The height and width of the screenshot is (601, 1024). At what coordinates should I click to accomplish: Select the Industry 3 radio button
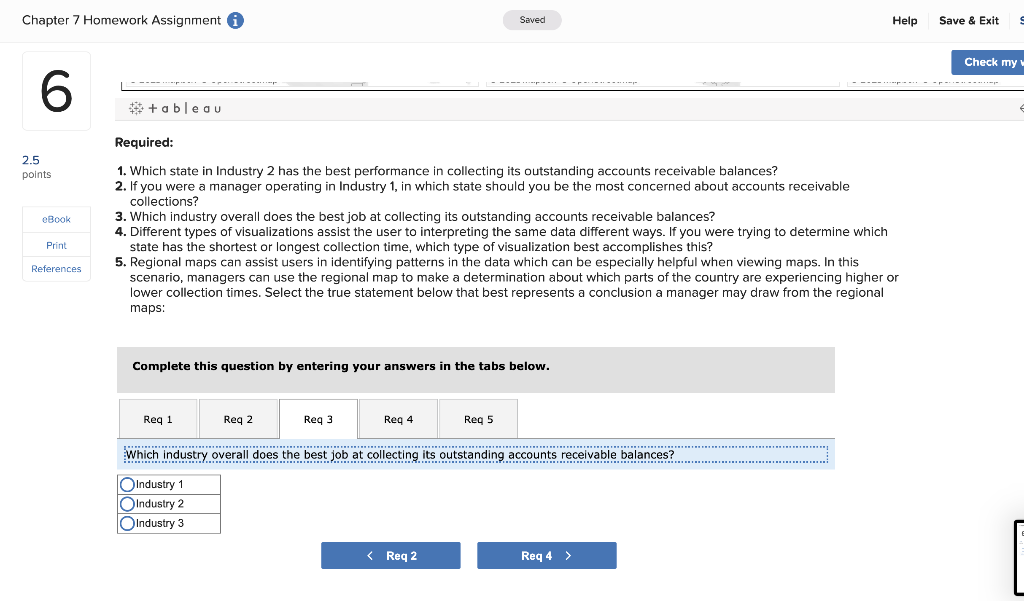point(127,522)
